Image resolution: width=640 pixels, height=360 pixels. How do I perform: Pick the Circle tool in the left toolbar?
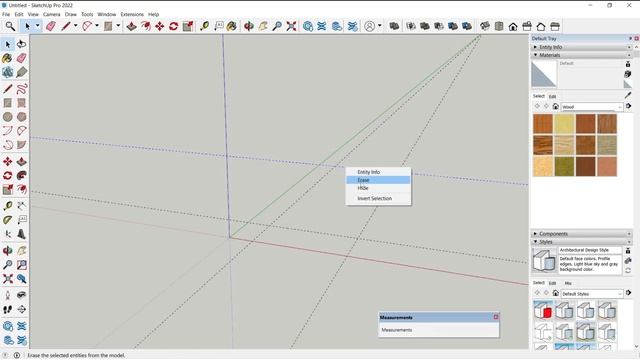click(x=7, y=117)
